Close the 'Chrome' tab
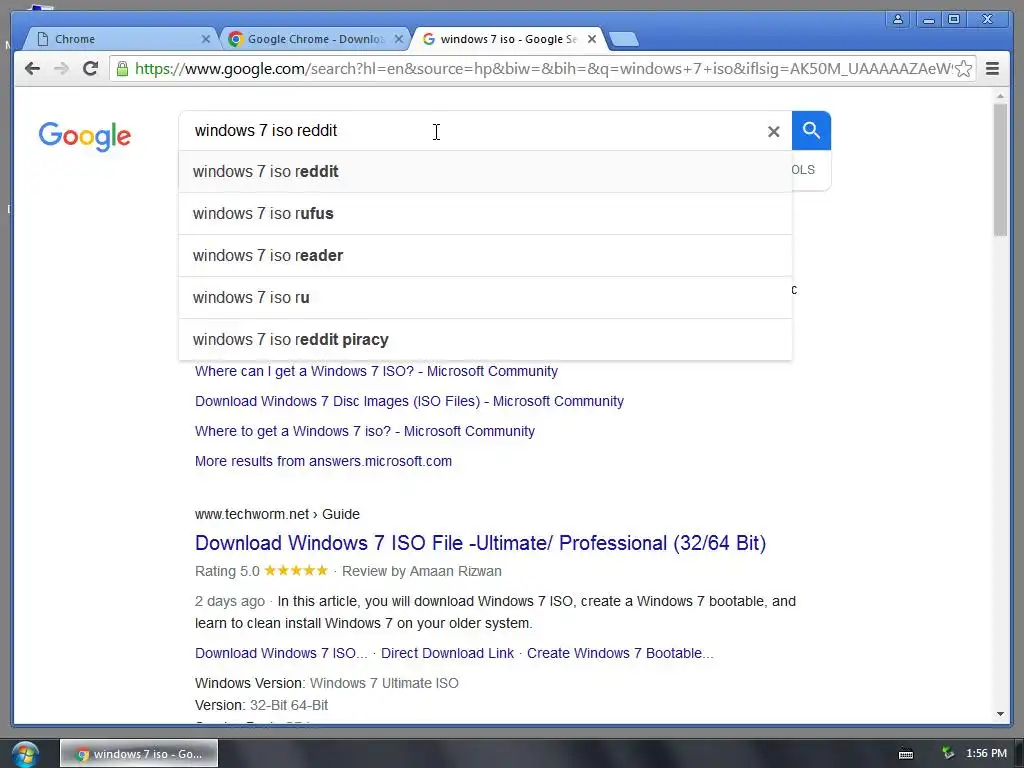1024x768 pixels. coord(206,39)
